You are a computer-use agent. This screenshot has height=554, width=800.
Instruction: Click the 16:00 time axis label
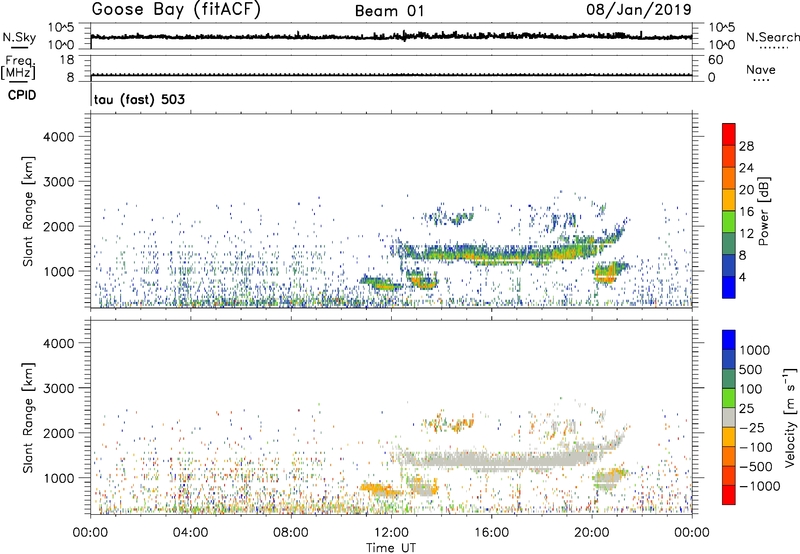491,533
